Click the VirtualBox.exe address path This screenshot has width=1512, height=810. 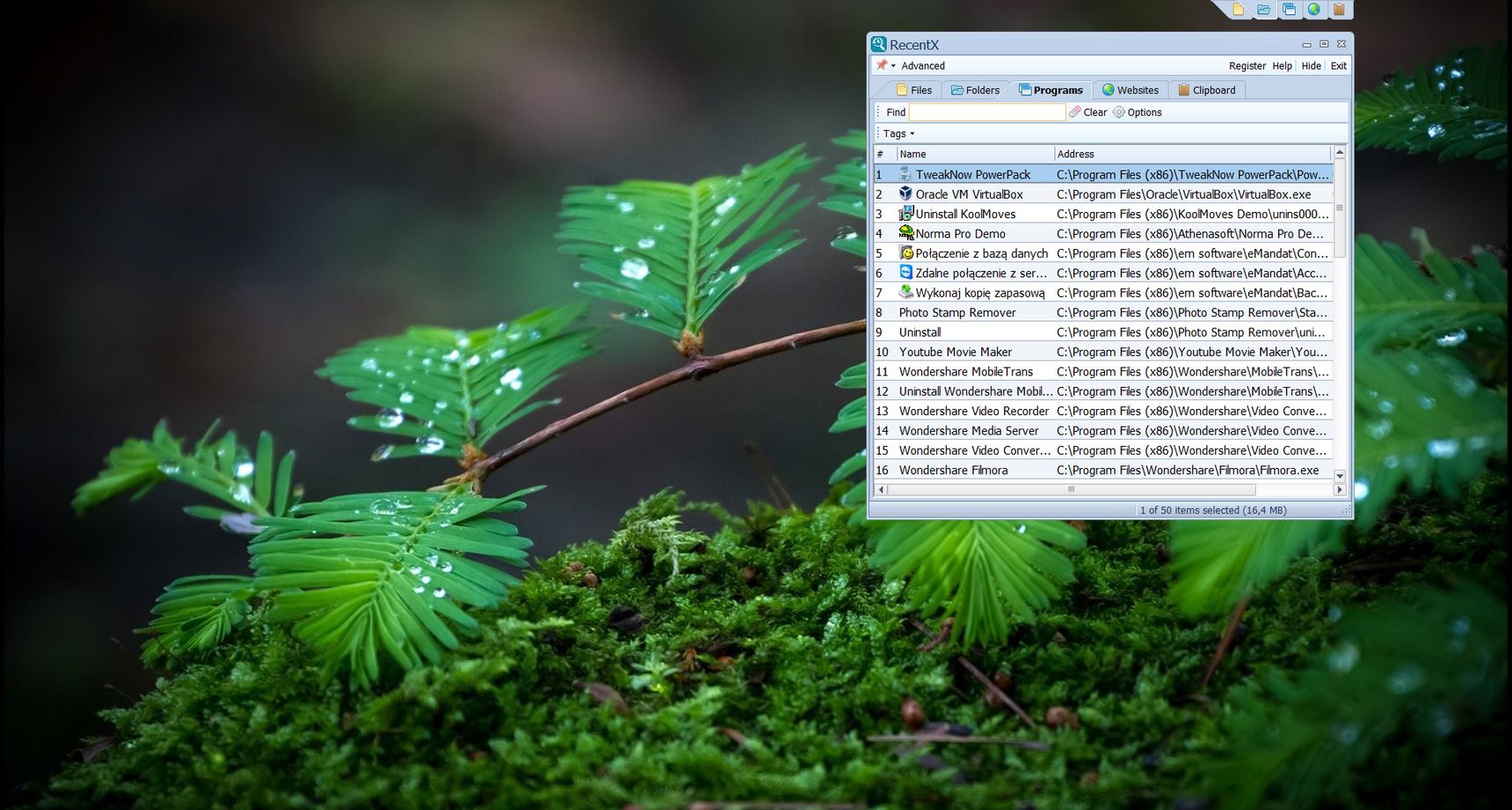coord(1183,194)
